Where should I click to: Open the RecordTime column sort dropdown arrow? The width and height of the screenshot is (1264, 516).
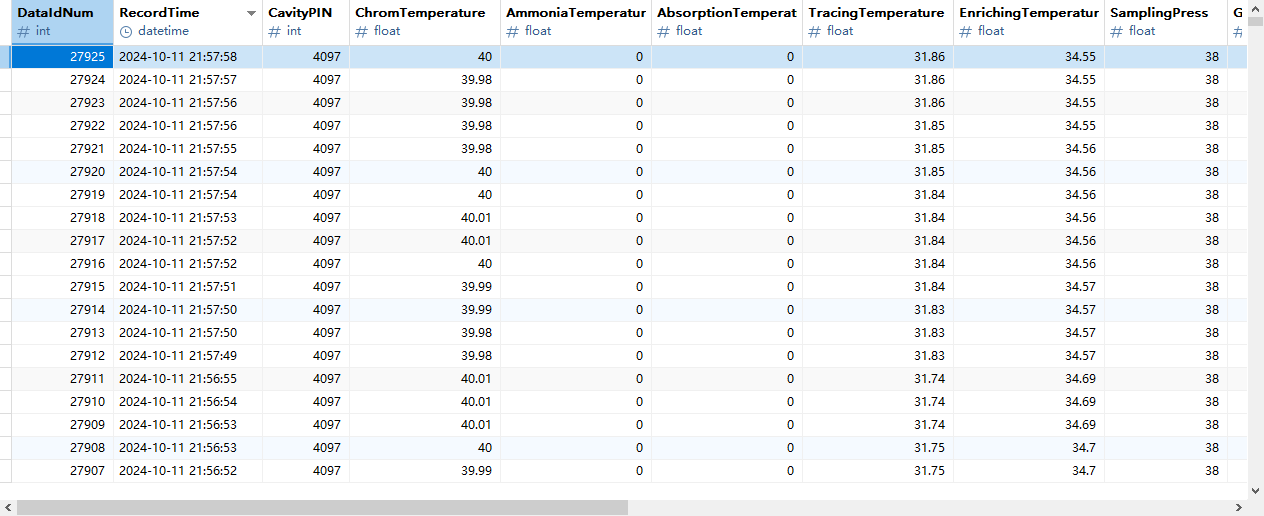coord(251,14)
